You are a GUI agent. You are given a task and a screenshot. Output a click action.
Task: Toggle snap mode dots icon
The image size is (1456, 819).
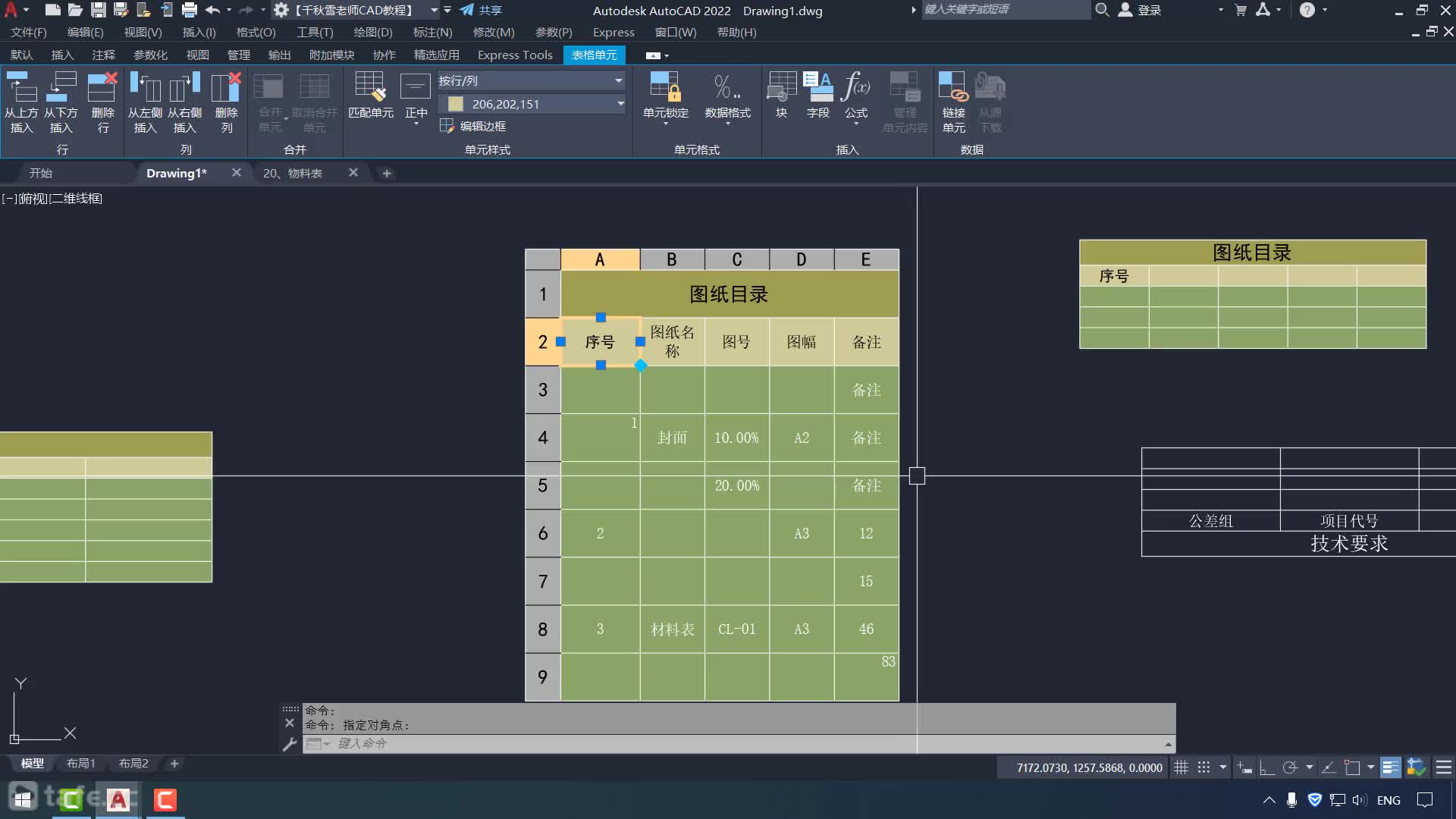(1203, 767)
